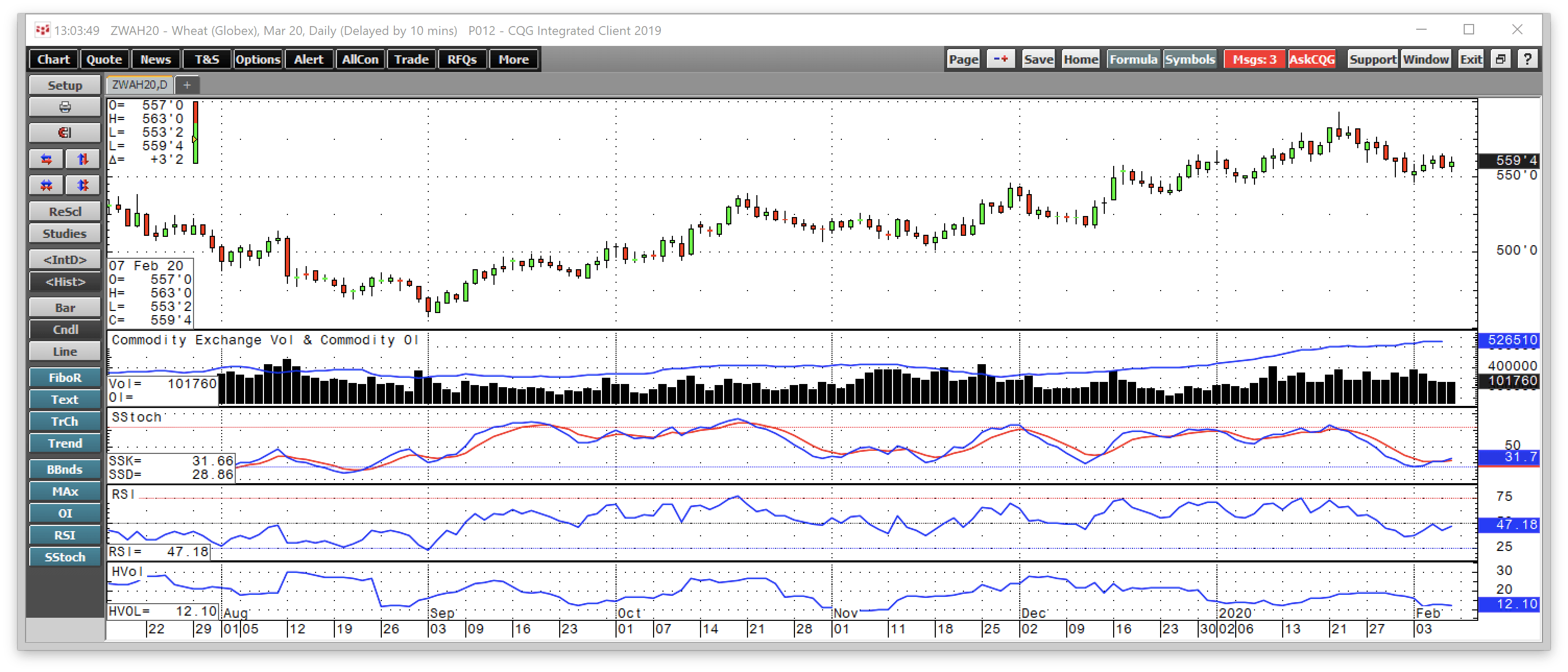Add a new chart tab with plus
Image resolution: width=1568 pixels, height=672 pixels.
[187, 85]
